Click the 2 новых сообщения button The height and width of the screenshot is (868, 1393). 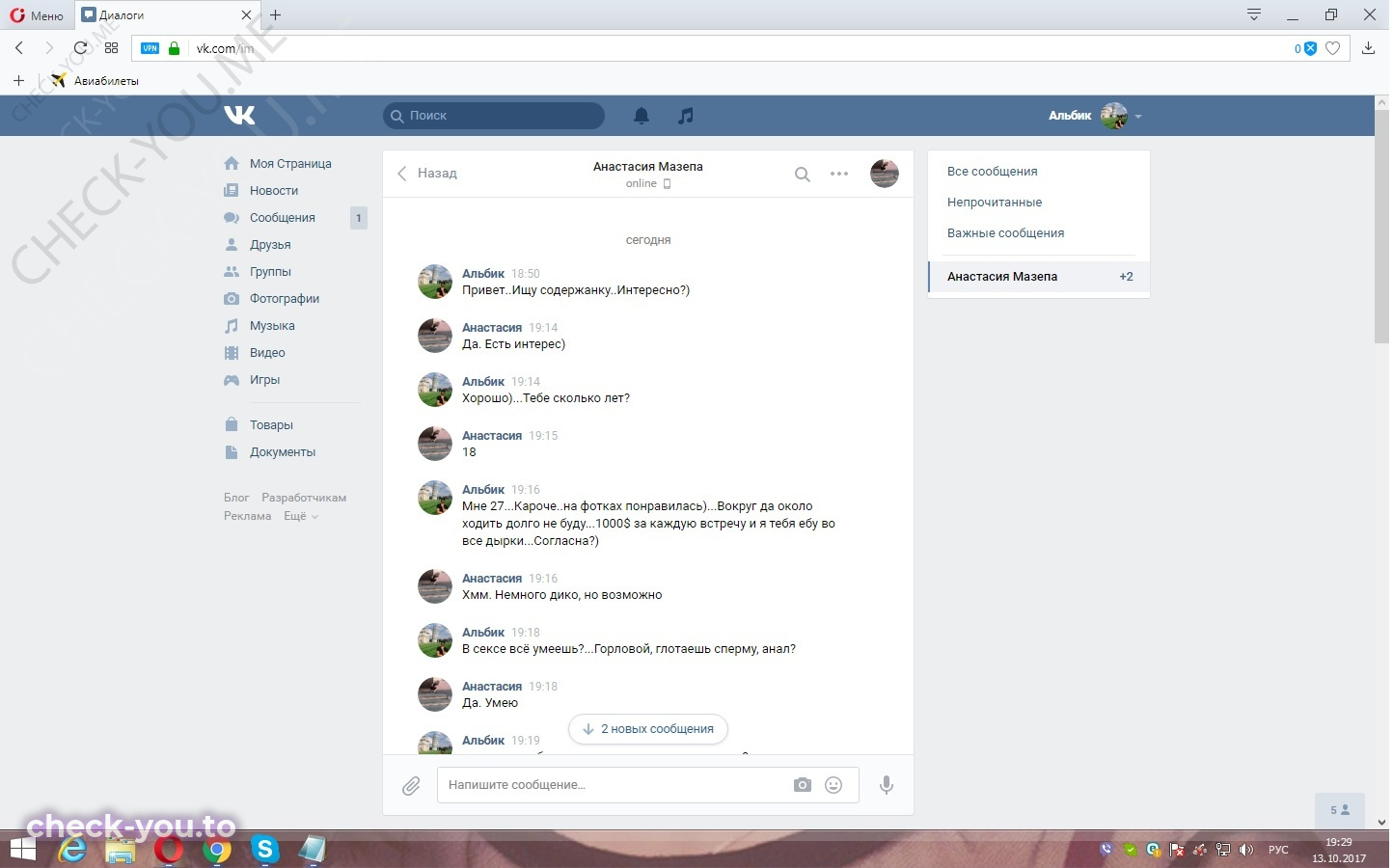point(648,729)
